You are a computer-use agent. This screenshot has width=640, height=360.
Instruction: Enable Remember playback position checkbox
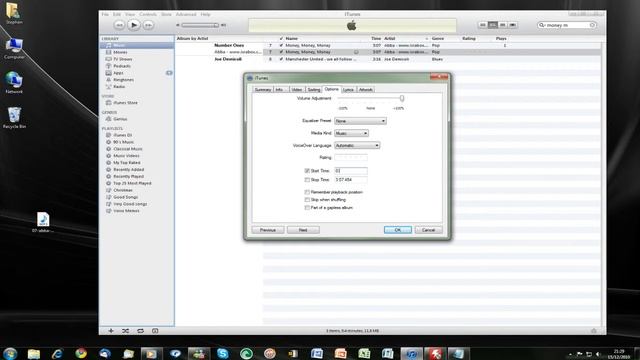pos(307,192)
